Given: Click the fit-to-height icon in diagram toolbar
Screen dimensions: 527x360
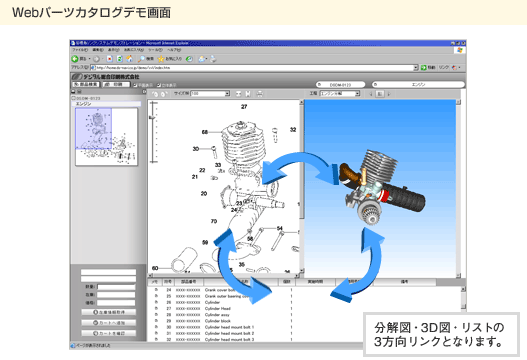Looking at the screenshot, I should pos(248,94).
